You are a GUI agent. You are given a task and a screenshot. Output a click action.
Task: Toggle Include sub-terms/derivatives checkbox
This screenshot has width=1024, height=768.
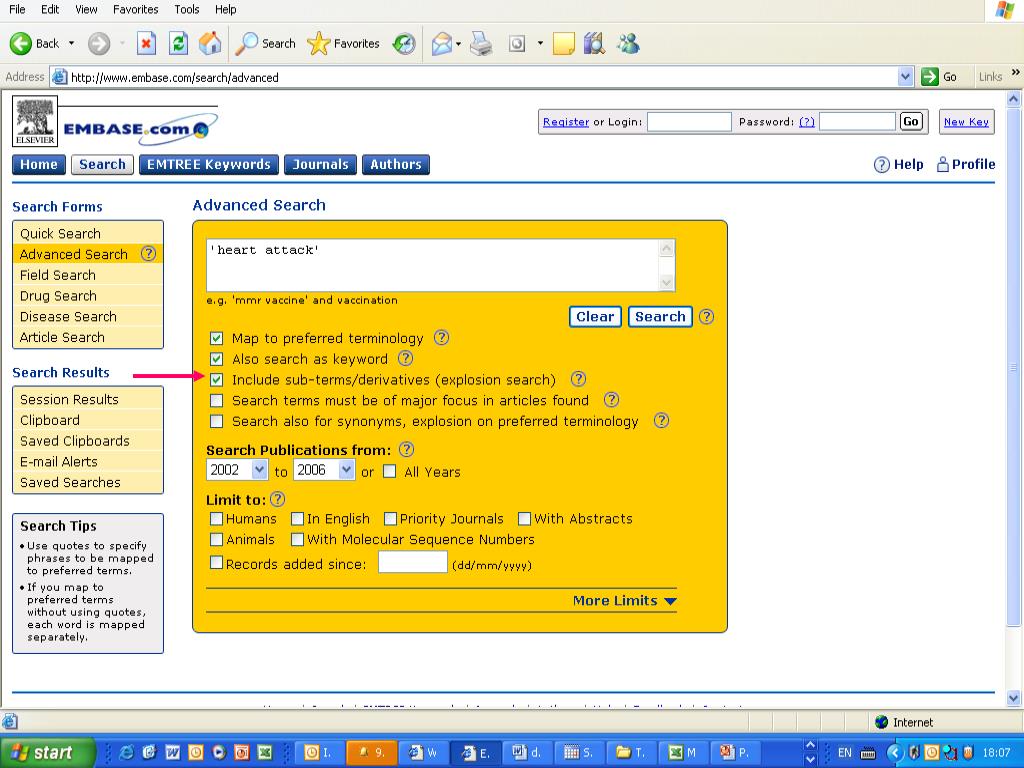coord(216,379)
